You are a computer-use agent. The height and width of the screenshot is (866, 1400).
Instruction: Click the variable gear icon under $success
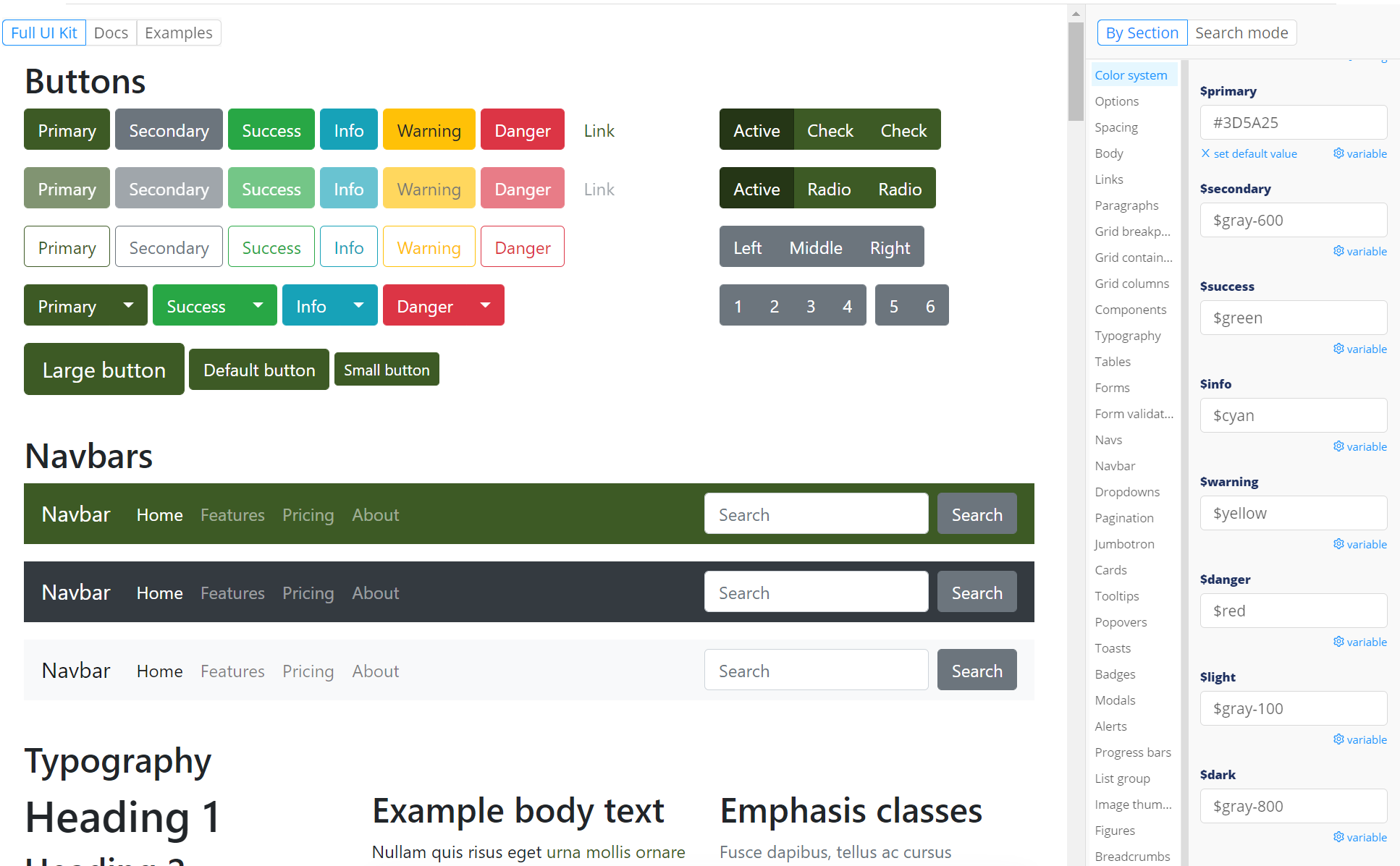pos(1338,349)
